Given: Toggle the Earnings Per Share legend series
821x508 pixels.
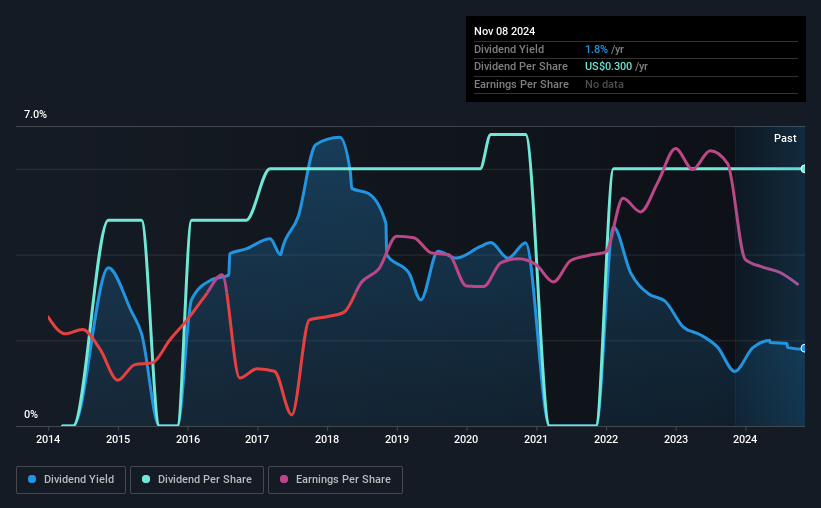Looking at the screenshot, I should [x=336, y=480].
